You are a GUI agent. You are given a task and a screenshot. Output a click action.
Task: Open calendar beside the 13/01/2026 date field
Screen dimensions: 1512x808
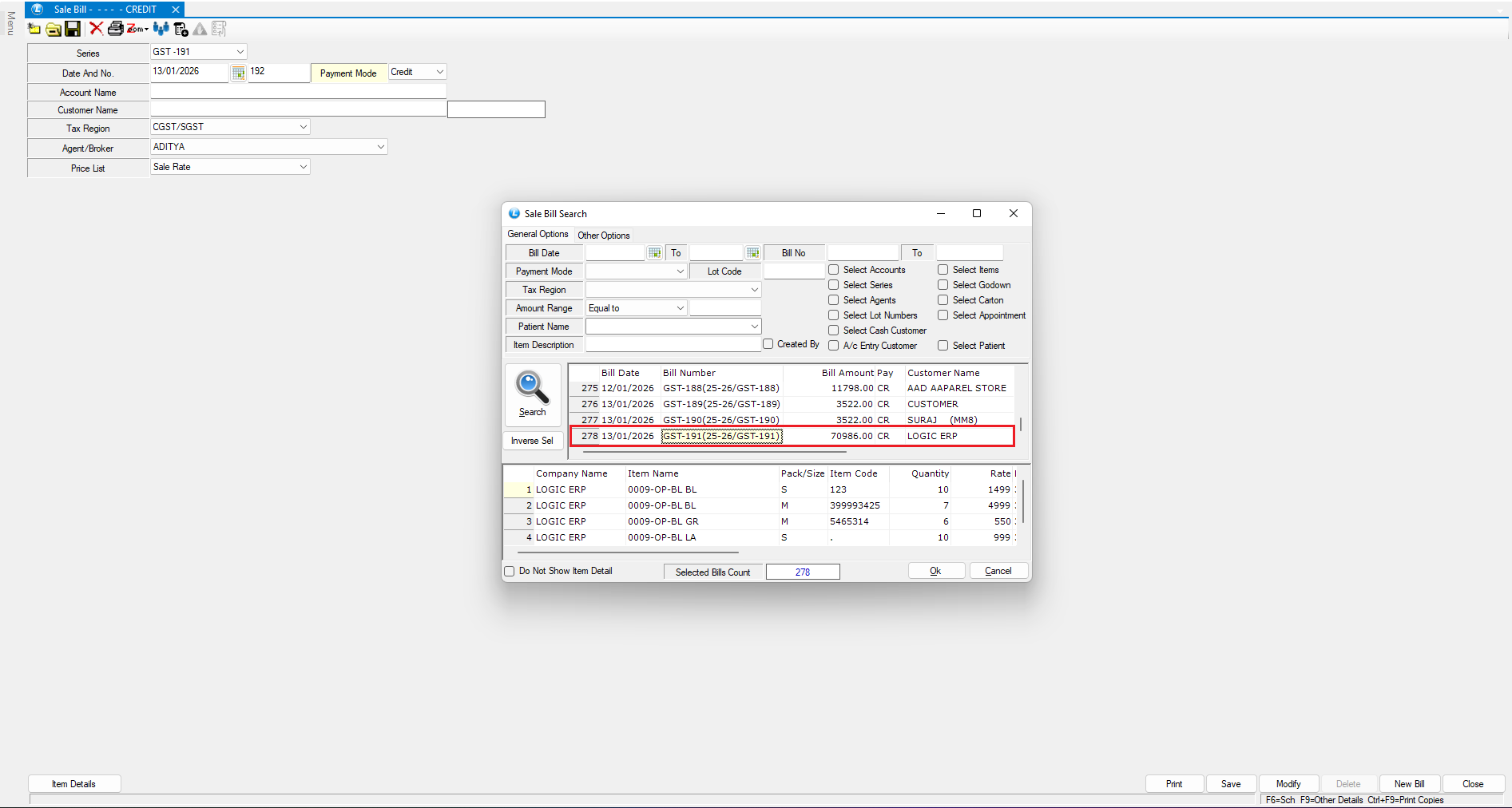pos(238,73)
